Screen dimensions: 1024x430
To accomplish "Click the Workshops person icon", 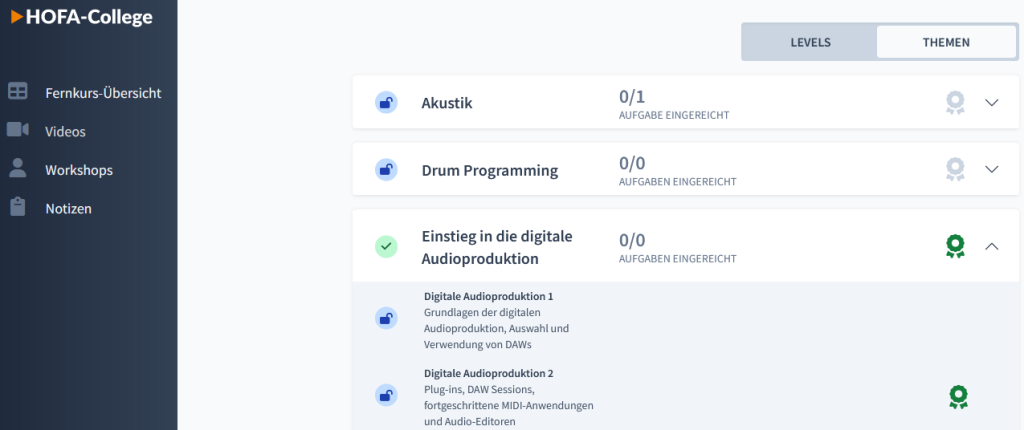I will point(18,168).
